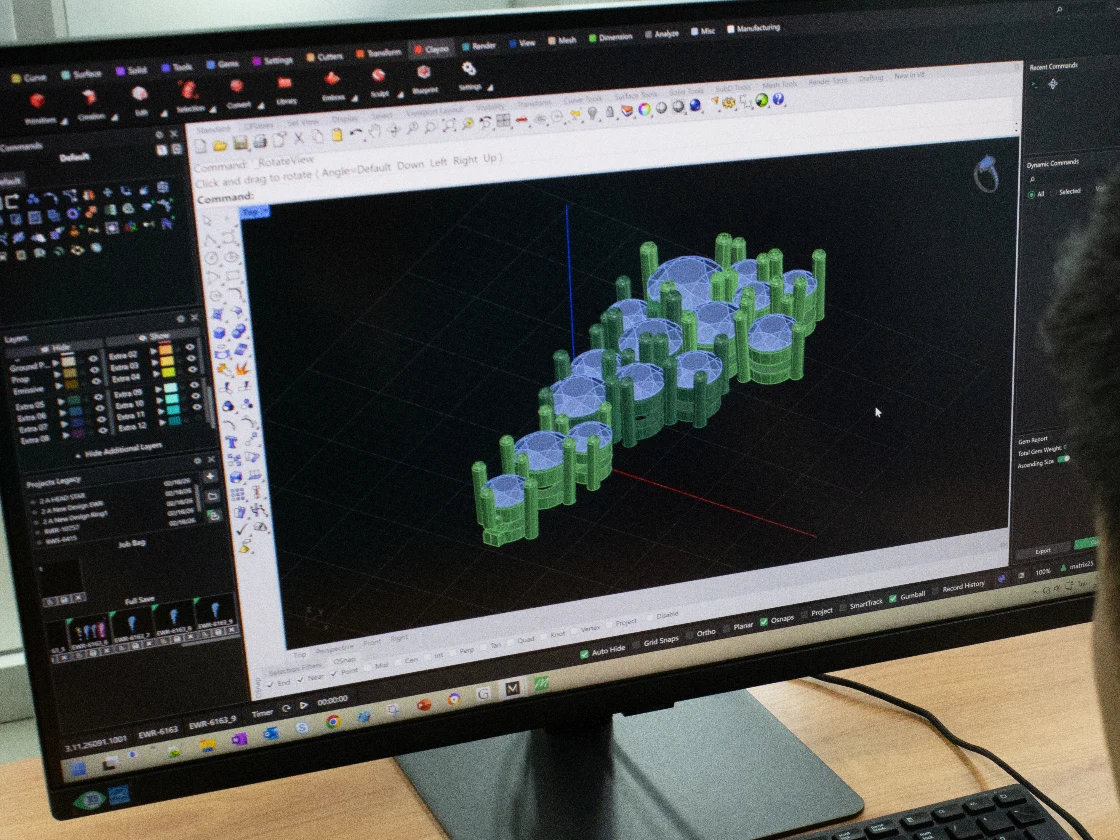Click the Sculpt tool icon
This screenshot has height=840, width=1120.
pos(379,76)
